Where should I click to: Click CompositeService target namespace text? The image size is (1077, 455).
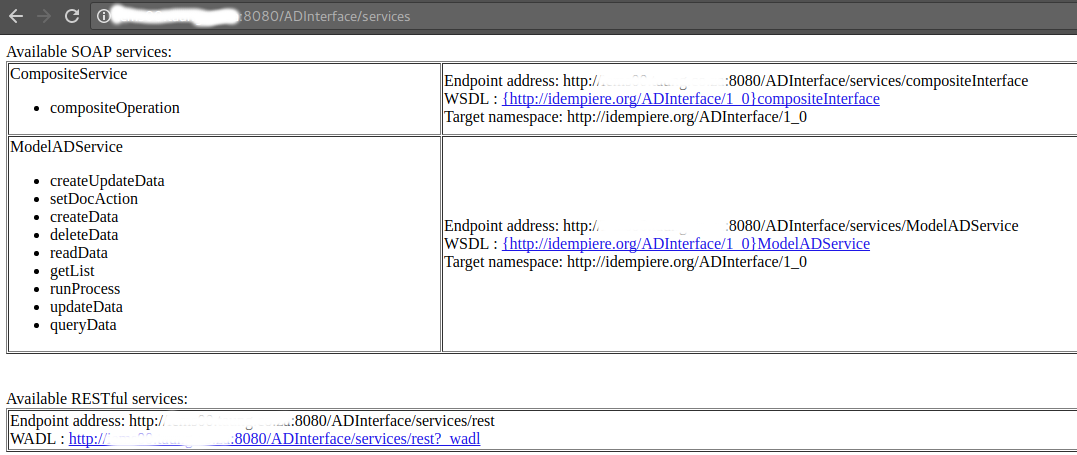pos(626,117)
